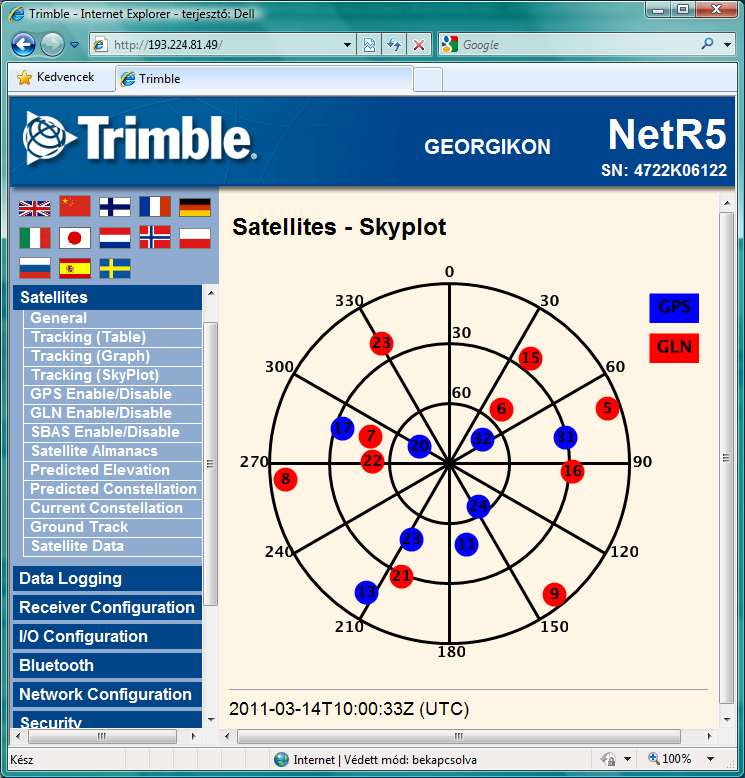Pick the Norwegian flag language
The image size is (745, 778).
[x=155, y=237]
